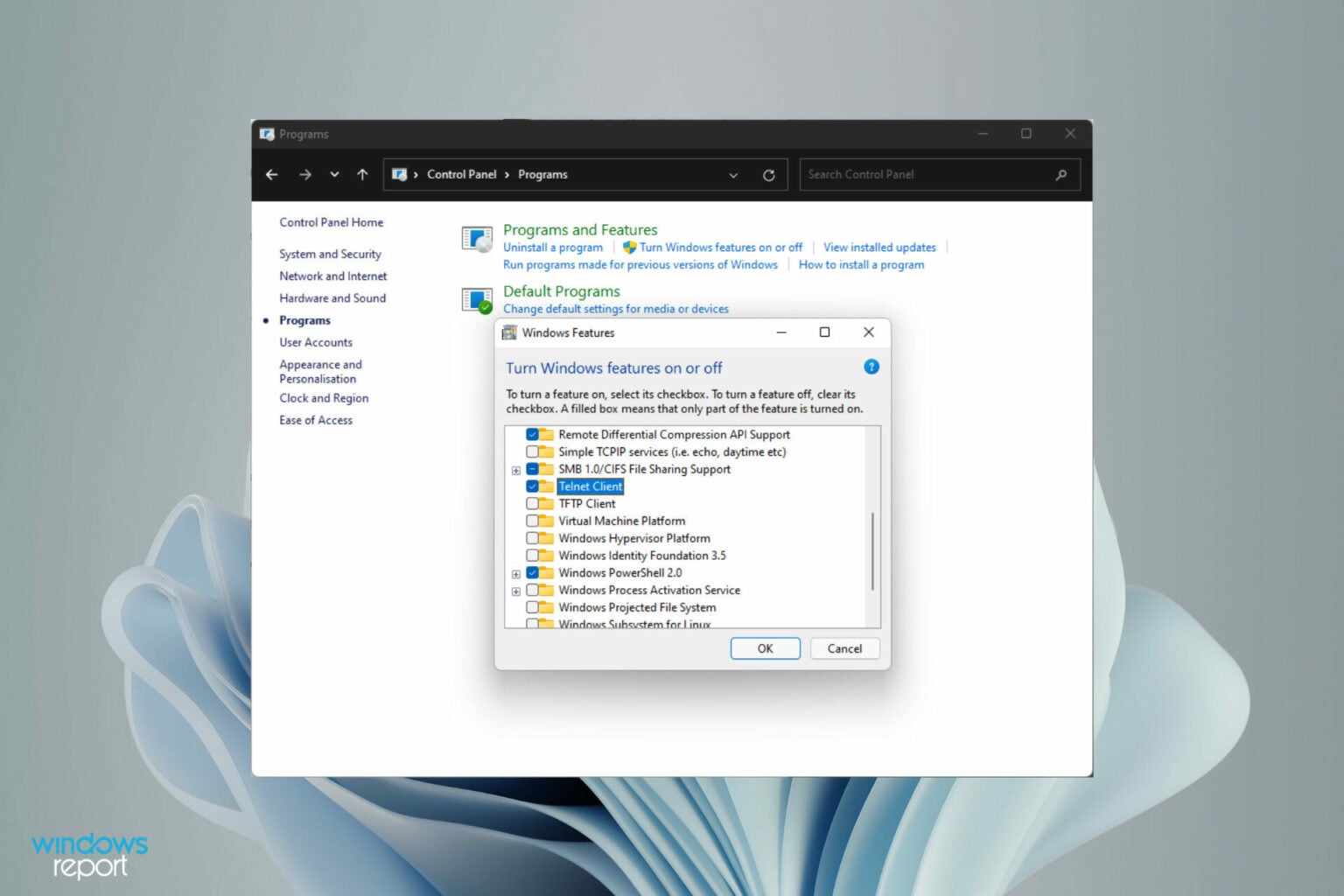Open the View installed updates link
This screenshot has height=896, width=1344.
tap(878, 247)
